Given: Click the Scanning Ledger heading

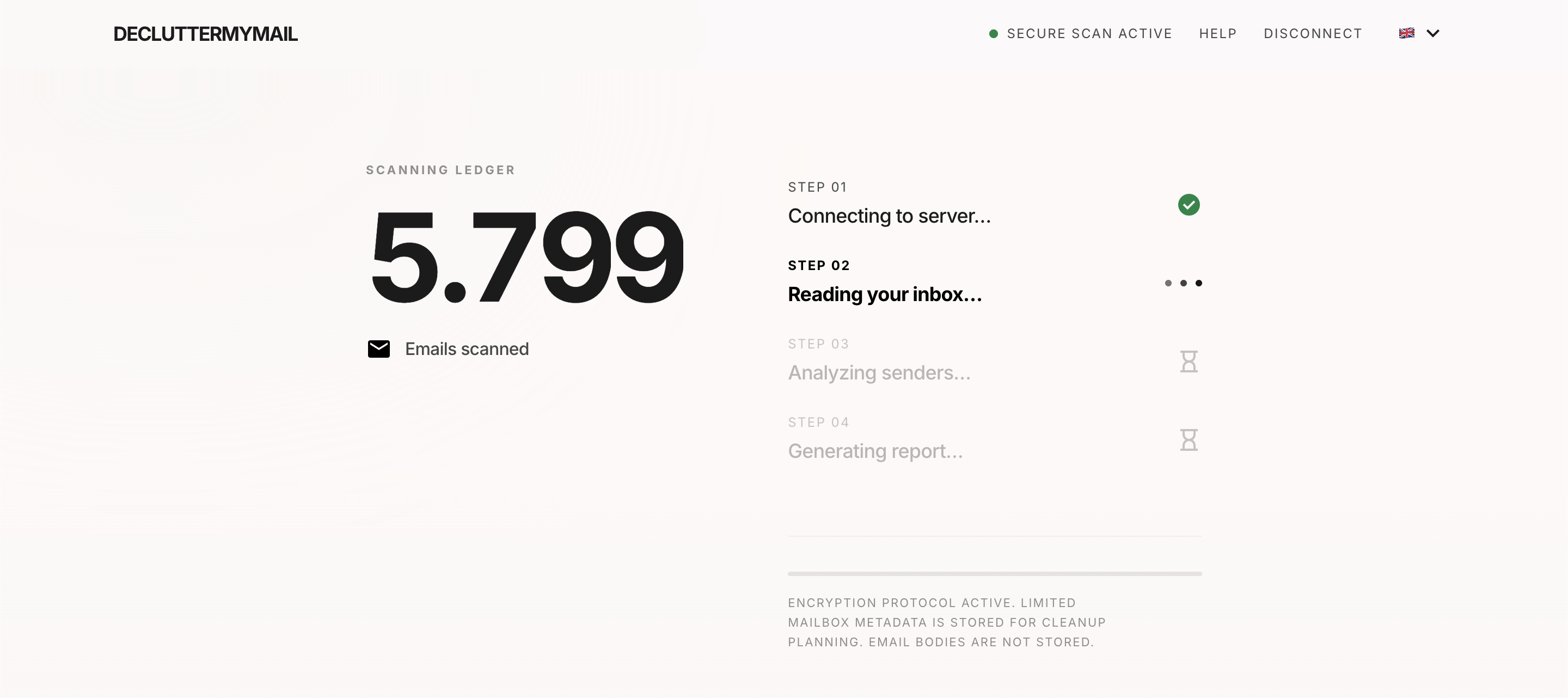Looking at the screenshot, I should click(440, 170).
